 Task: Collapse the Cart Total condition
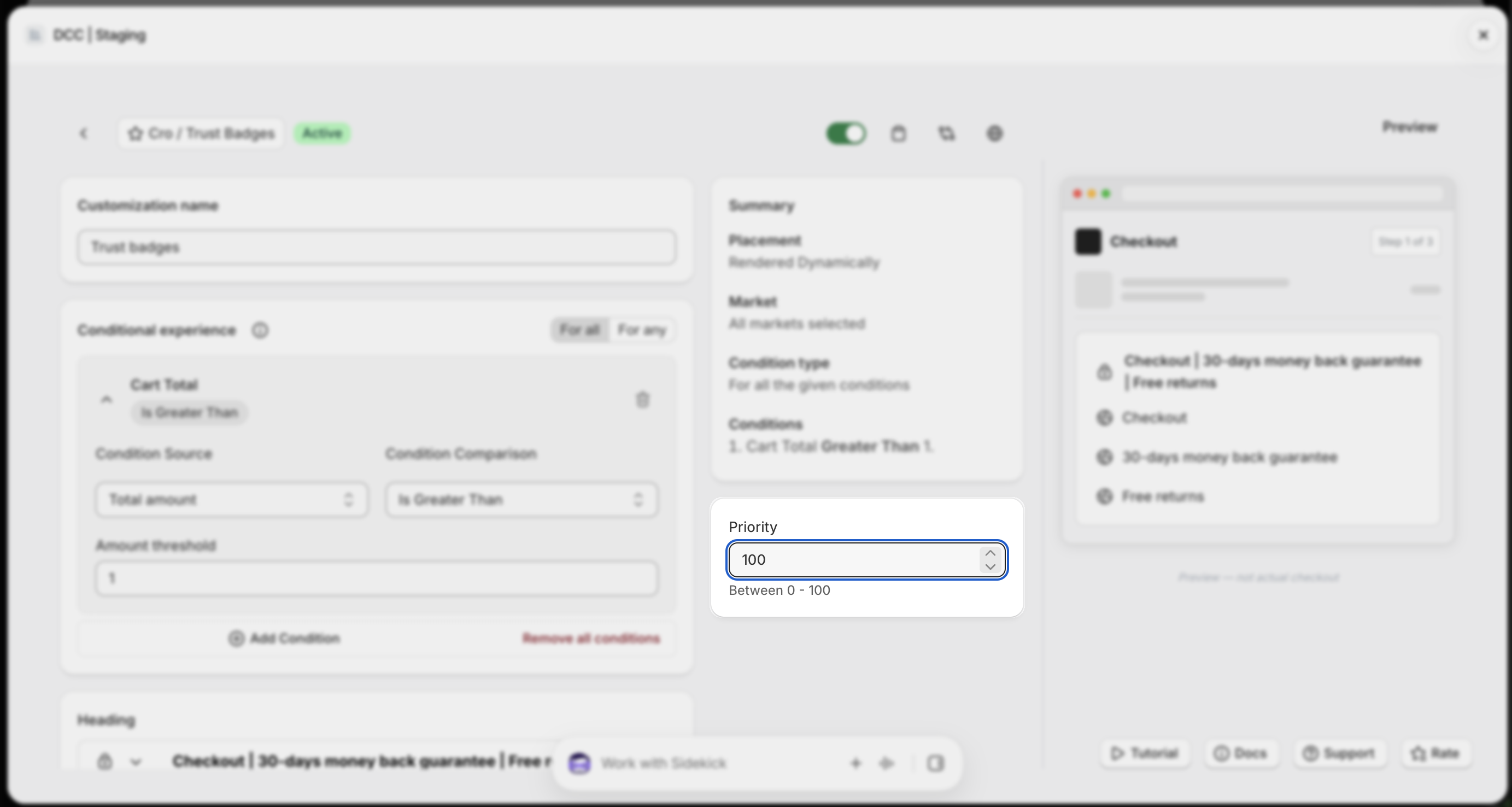coord(106,400)
